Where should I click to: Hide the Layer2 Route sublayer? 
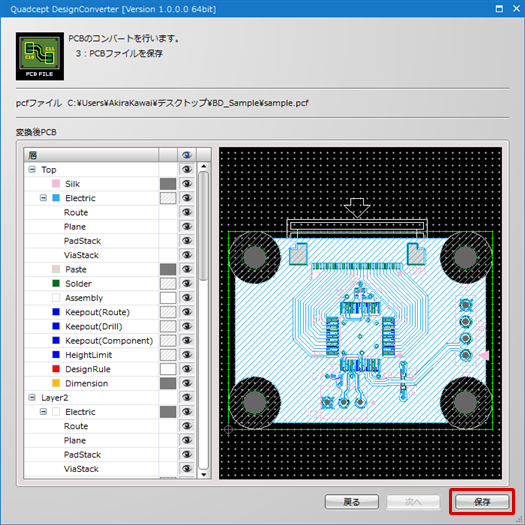click(x=187, y=426)
